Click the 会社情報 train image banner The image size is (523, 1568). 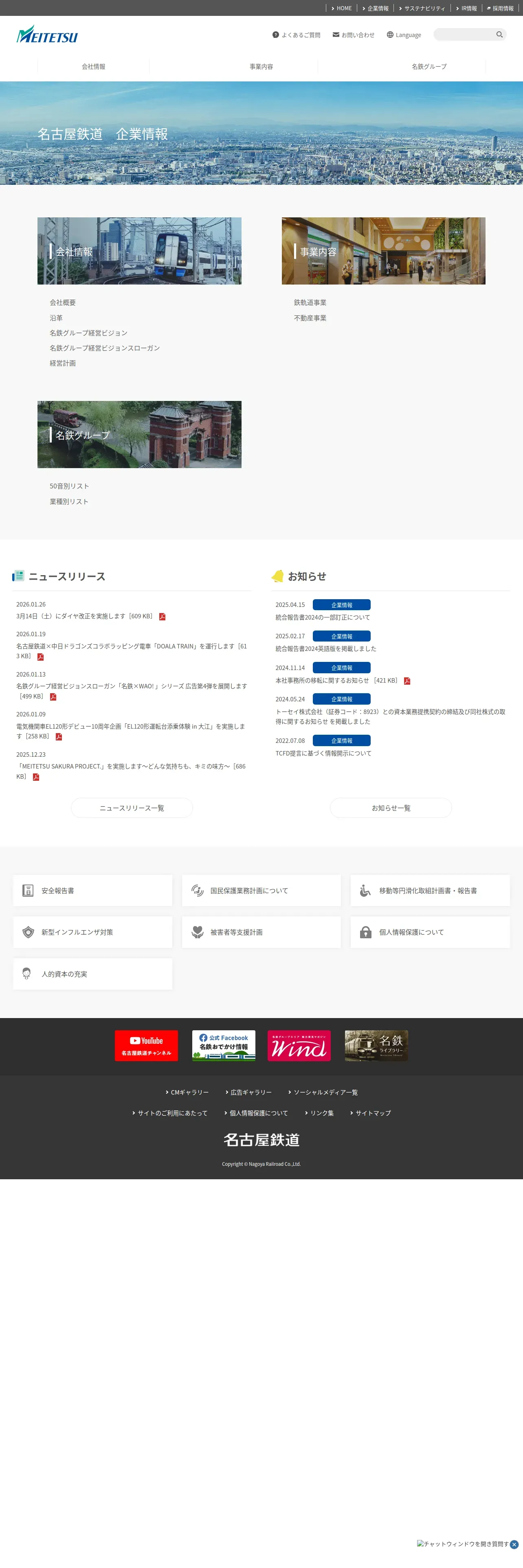139,251
